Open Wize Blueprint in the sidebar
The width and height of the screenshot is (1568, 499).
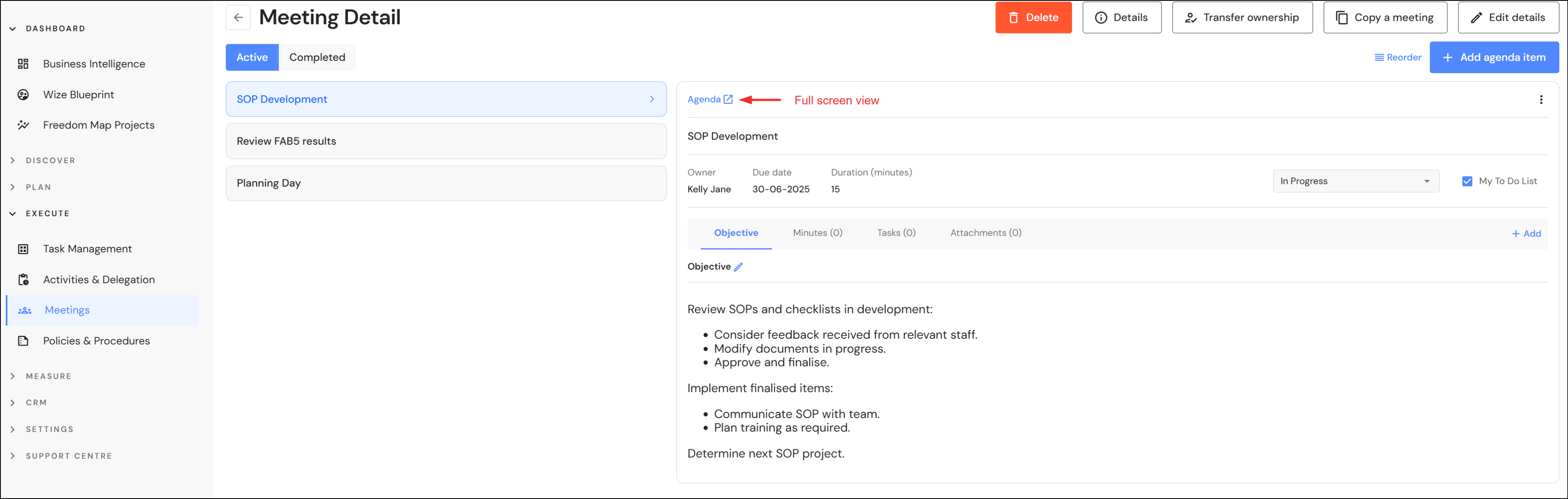click(x=79, y=95)
